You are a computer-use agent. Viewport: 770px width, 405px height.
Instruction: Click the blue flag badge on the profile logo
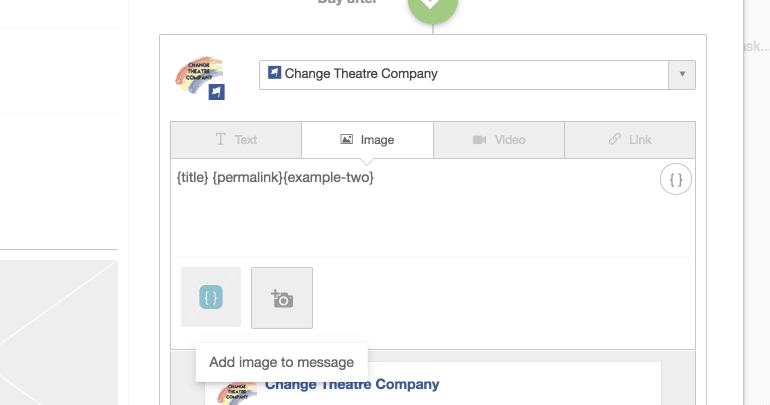[217, 92]
